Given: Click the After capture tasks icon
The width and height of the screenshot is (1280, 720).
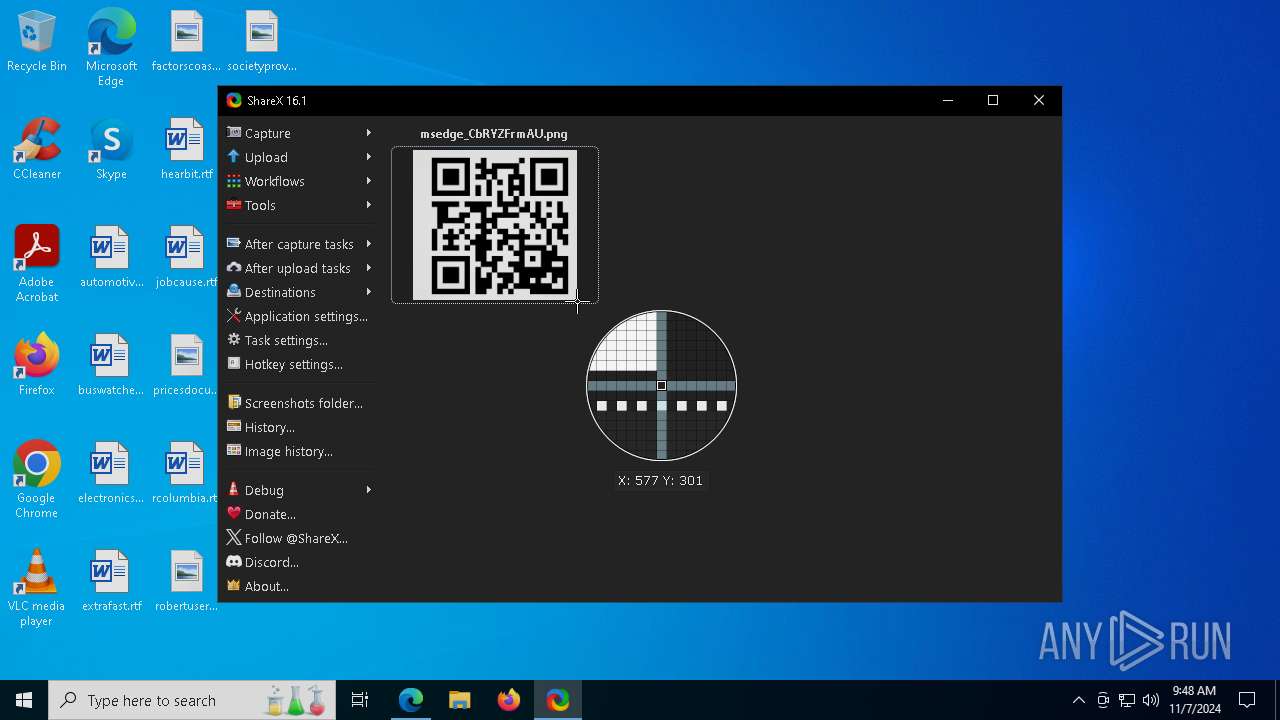Looking at the screenshot, I should click(x=234, y=244).
